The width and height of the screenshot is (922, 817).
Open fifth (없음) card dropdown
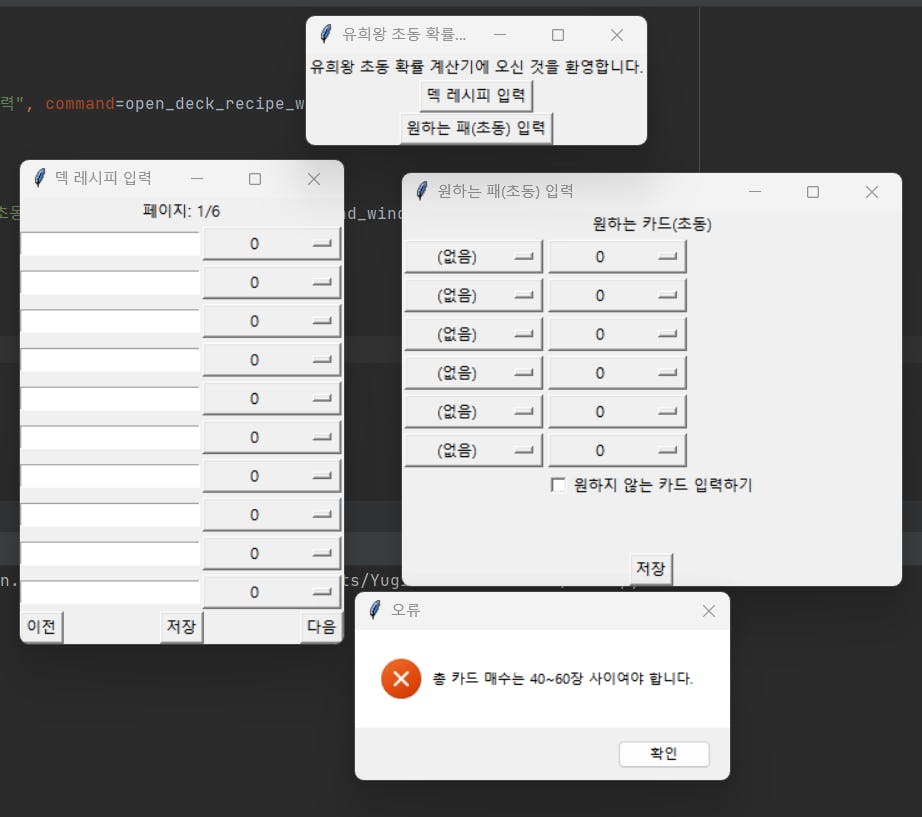[x=473, y=412]
